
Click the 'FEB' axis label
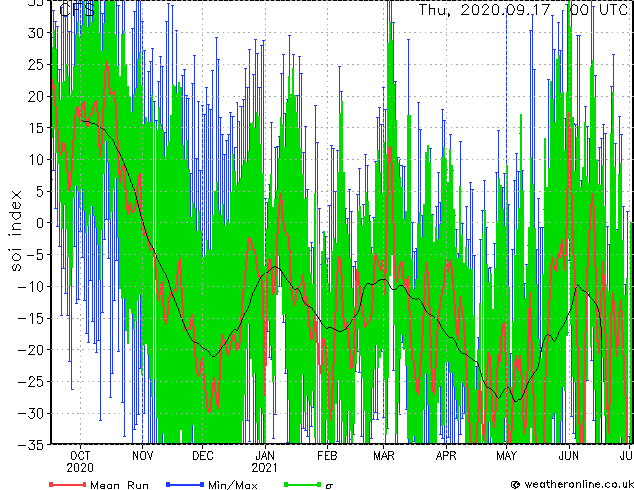327,456
